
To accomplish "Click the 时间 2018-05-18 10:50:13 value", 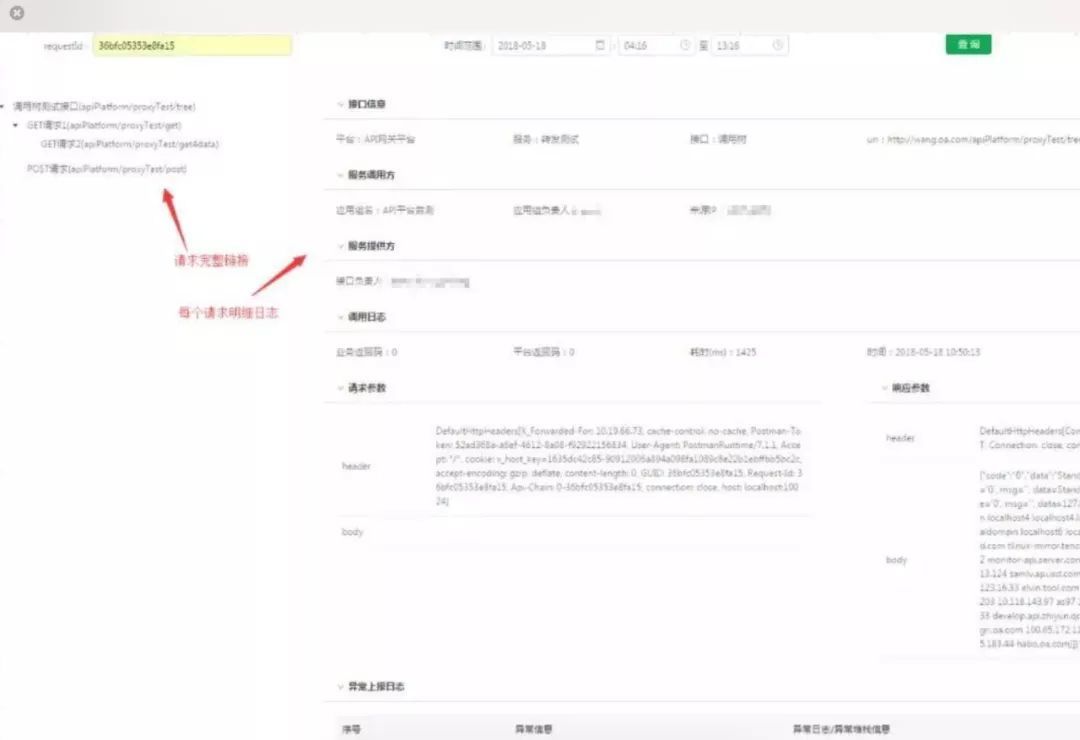I will click(923, 352).
